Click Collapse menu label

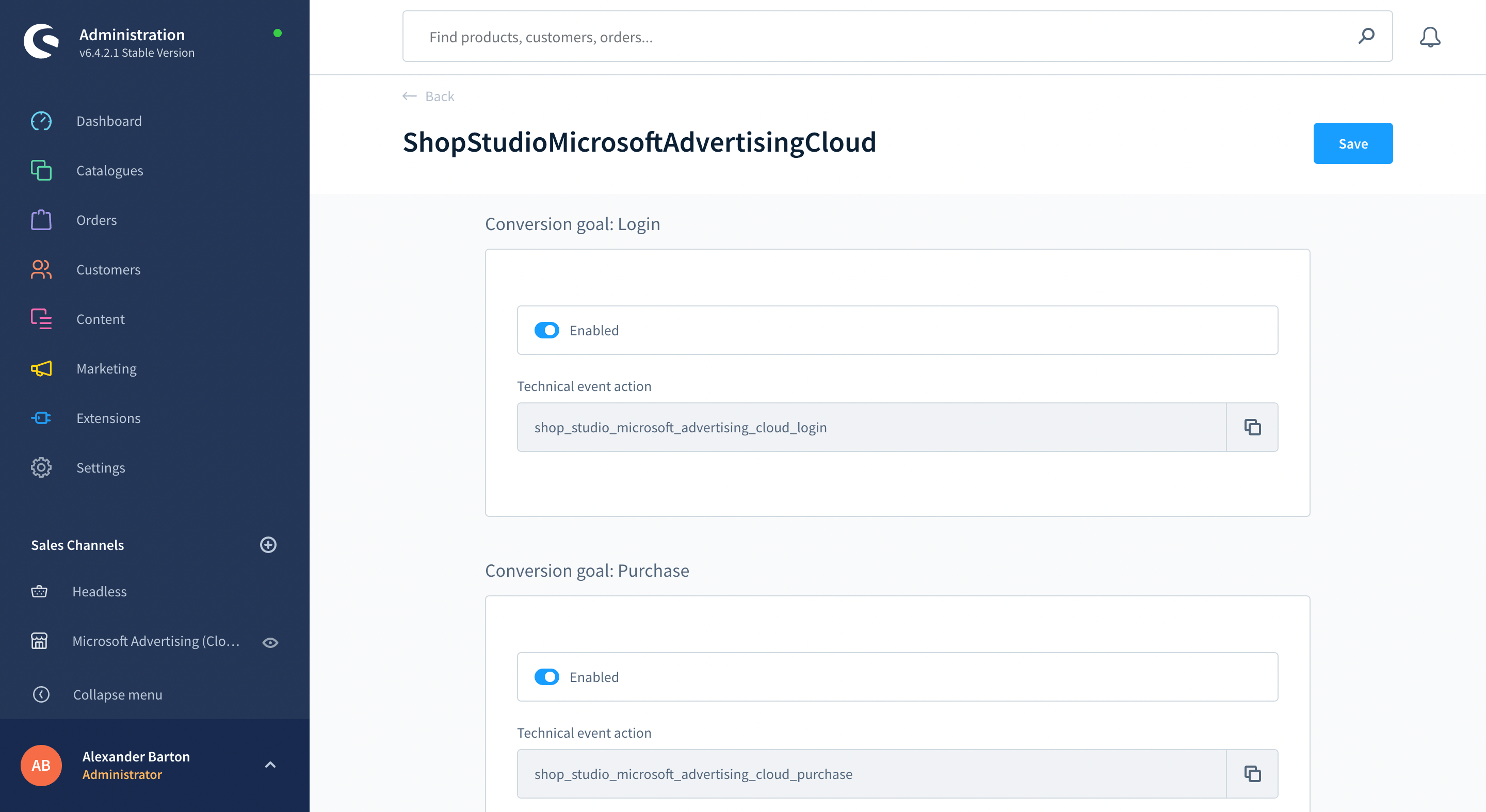coord(118,694)
